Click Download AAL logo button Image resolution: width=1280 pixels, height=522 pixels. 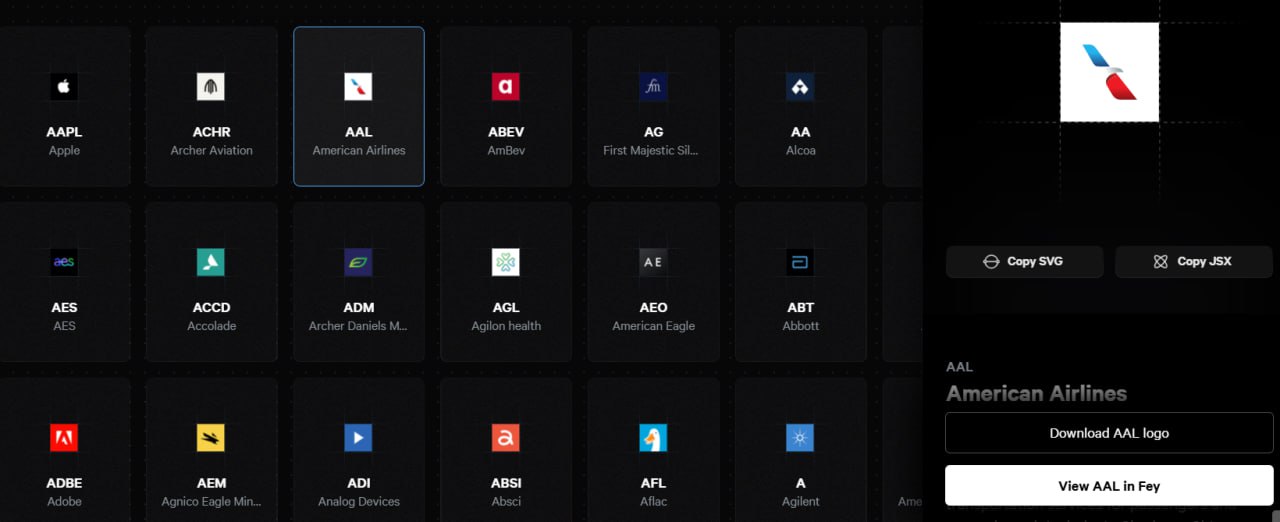[x=1109, y=433]
